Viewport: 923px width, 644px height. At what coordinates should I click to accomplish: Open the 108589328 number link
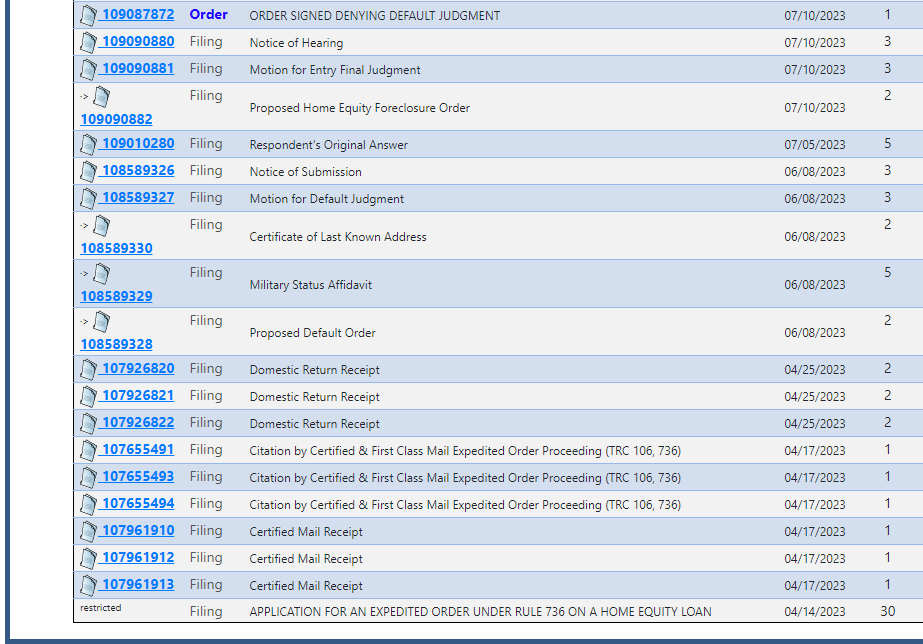pyautogui.click(x=117, y=345)
